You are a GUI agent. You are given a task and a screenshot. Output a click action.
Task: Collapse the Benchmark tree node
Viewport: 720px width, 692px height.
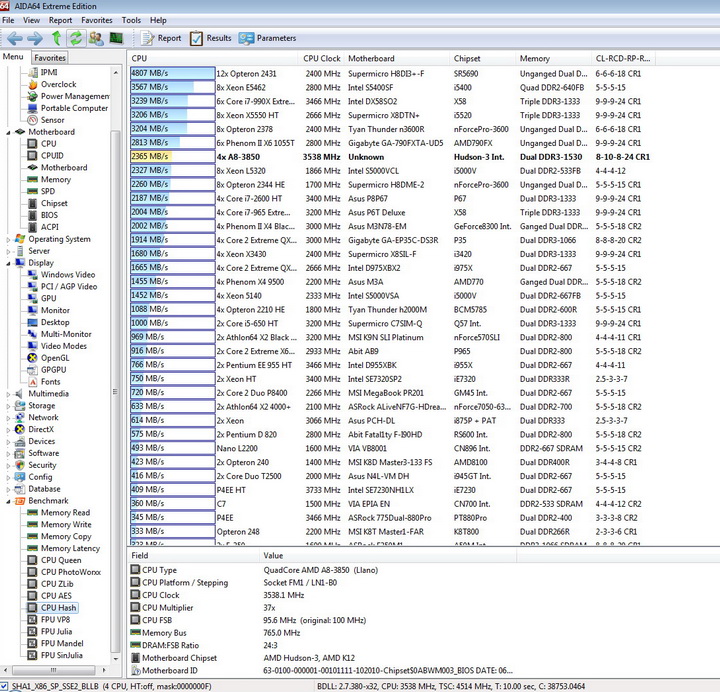(x=8, y=501)
